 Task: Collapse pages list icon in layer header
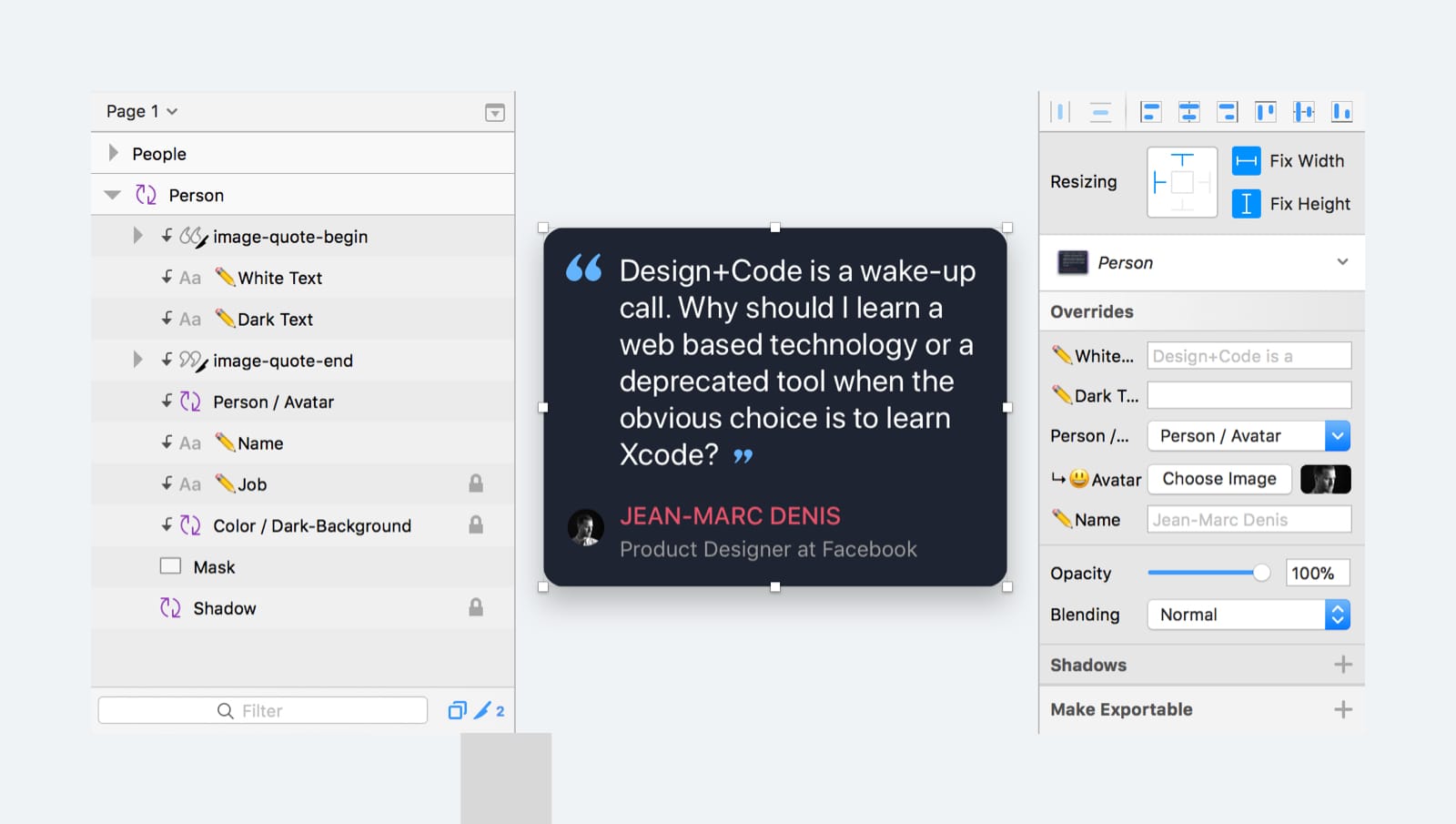click(495, 112)
